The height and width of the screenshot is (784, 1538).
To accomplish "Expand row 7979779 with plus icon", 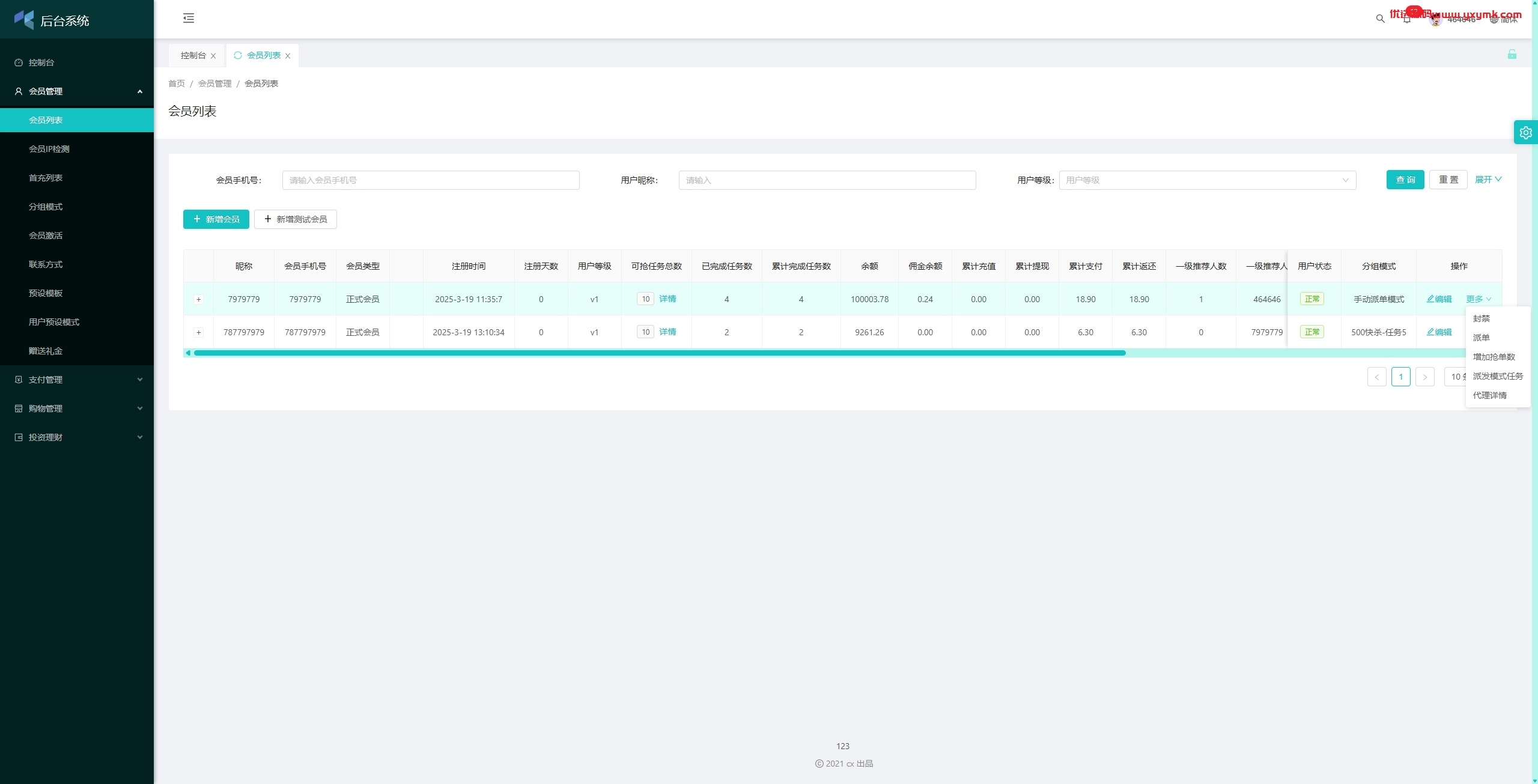I will (x=199, y=299).
